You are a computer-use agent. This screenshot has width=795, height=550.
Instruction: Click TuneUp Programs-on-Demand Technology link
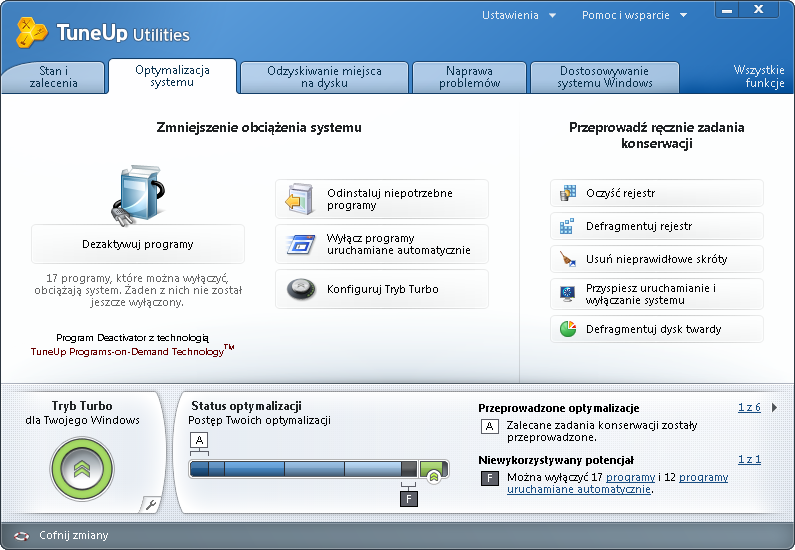click(x=132, y=351)
